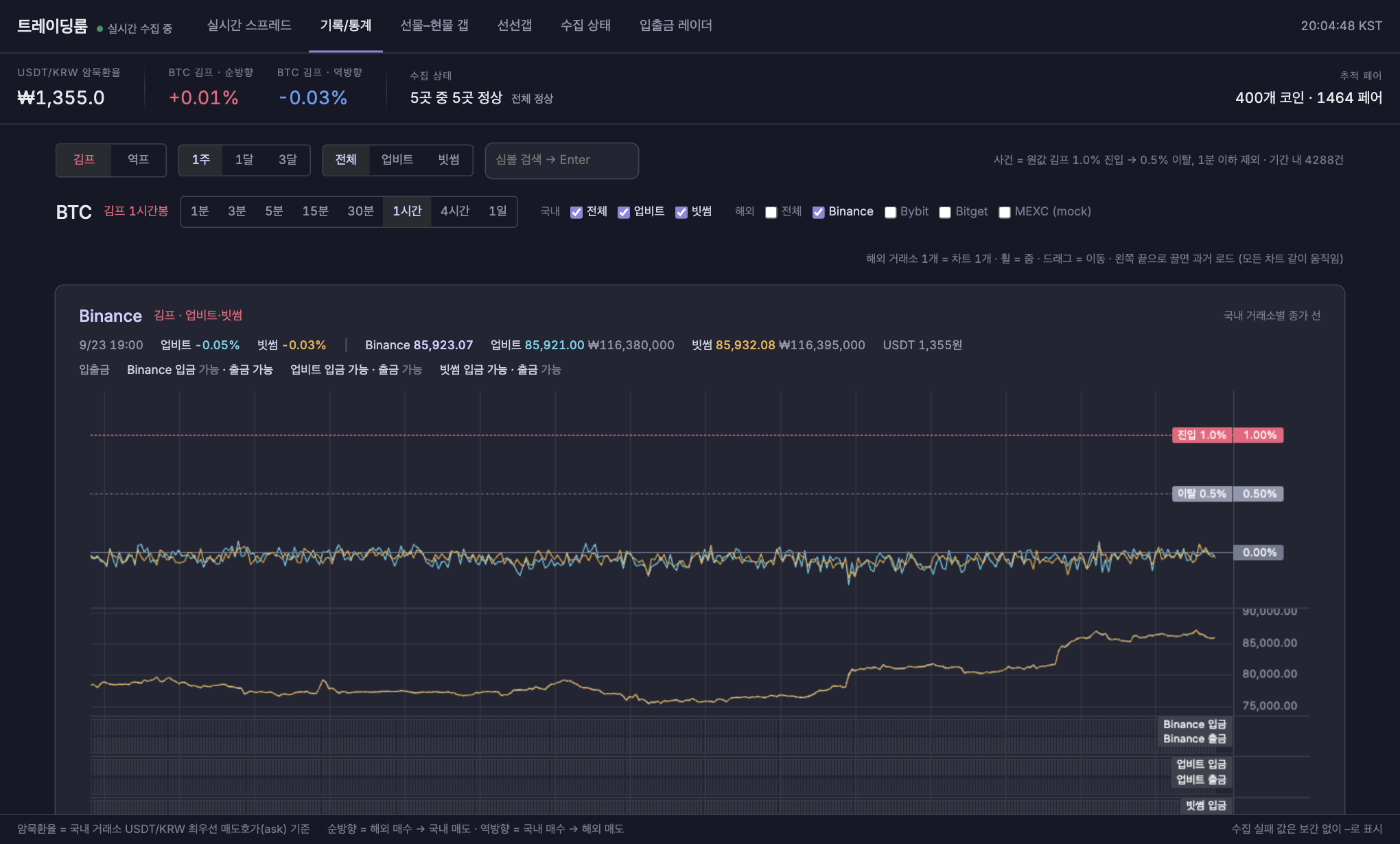Open the 선선갭 tab
The height and width of the screenshot is (844, 1400).
515,25
